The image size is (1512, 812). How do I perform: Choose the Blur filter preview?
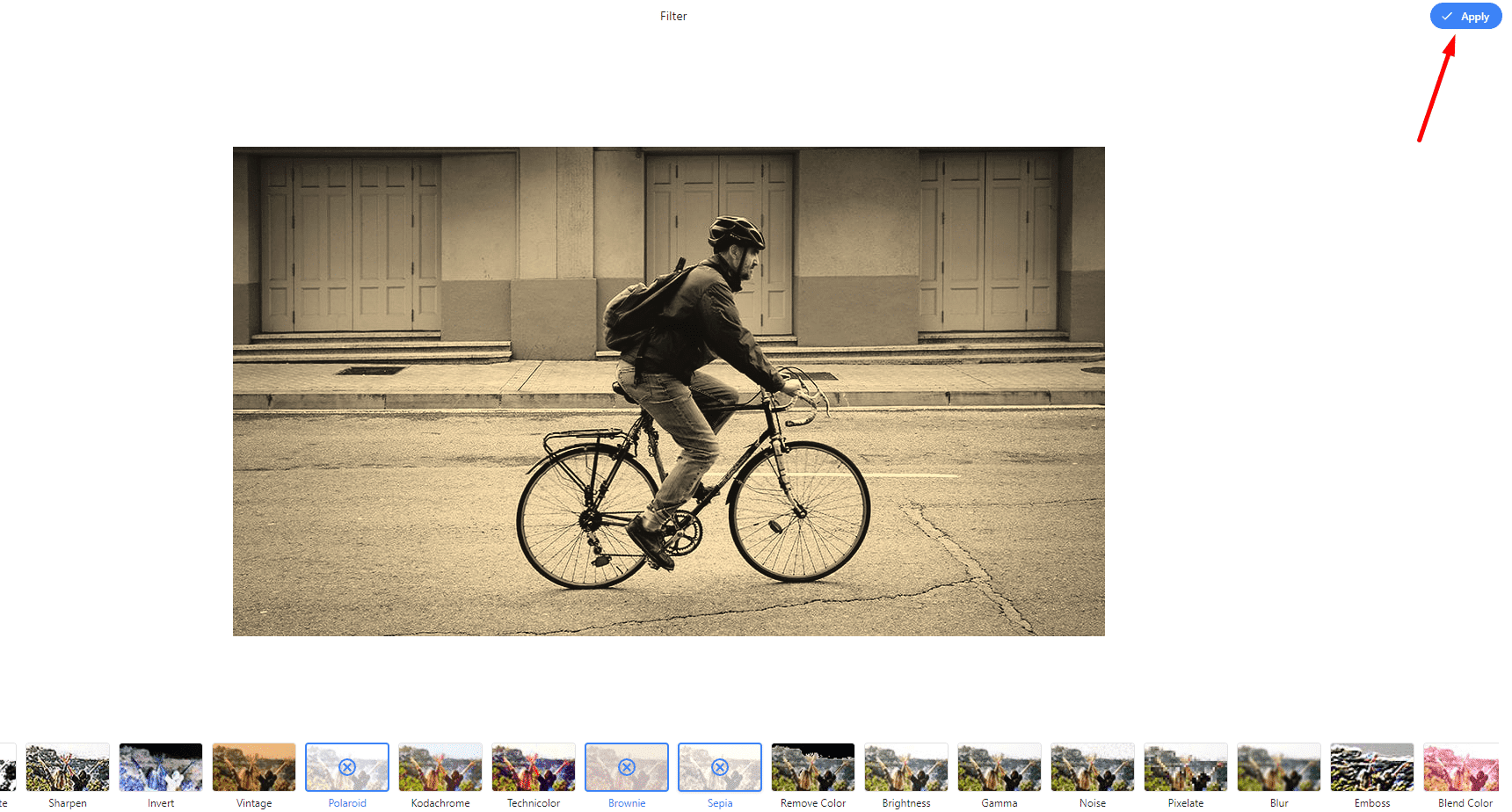click(1279, 767)
